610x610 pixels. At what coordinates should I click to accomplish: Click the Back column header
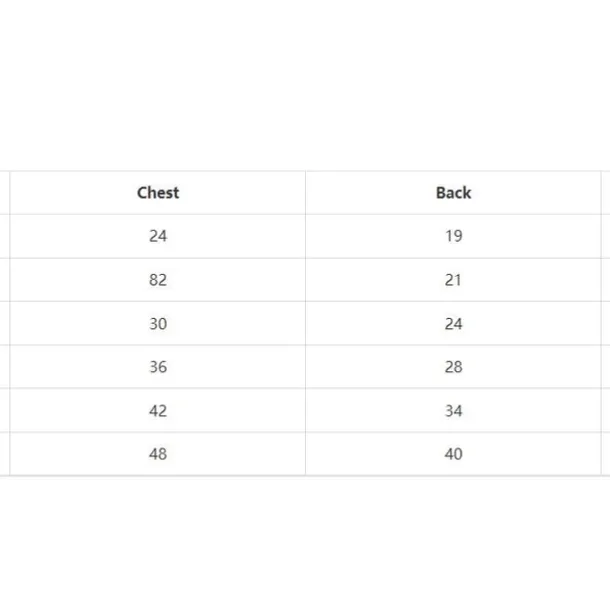[453, 193]
